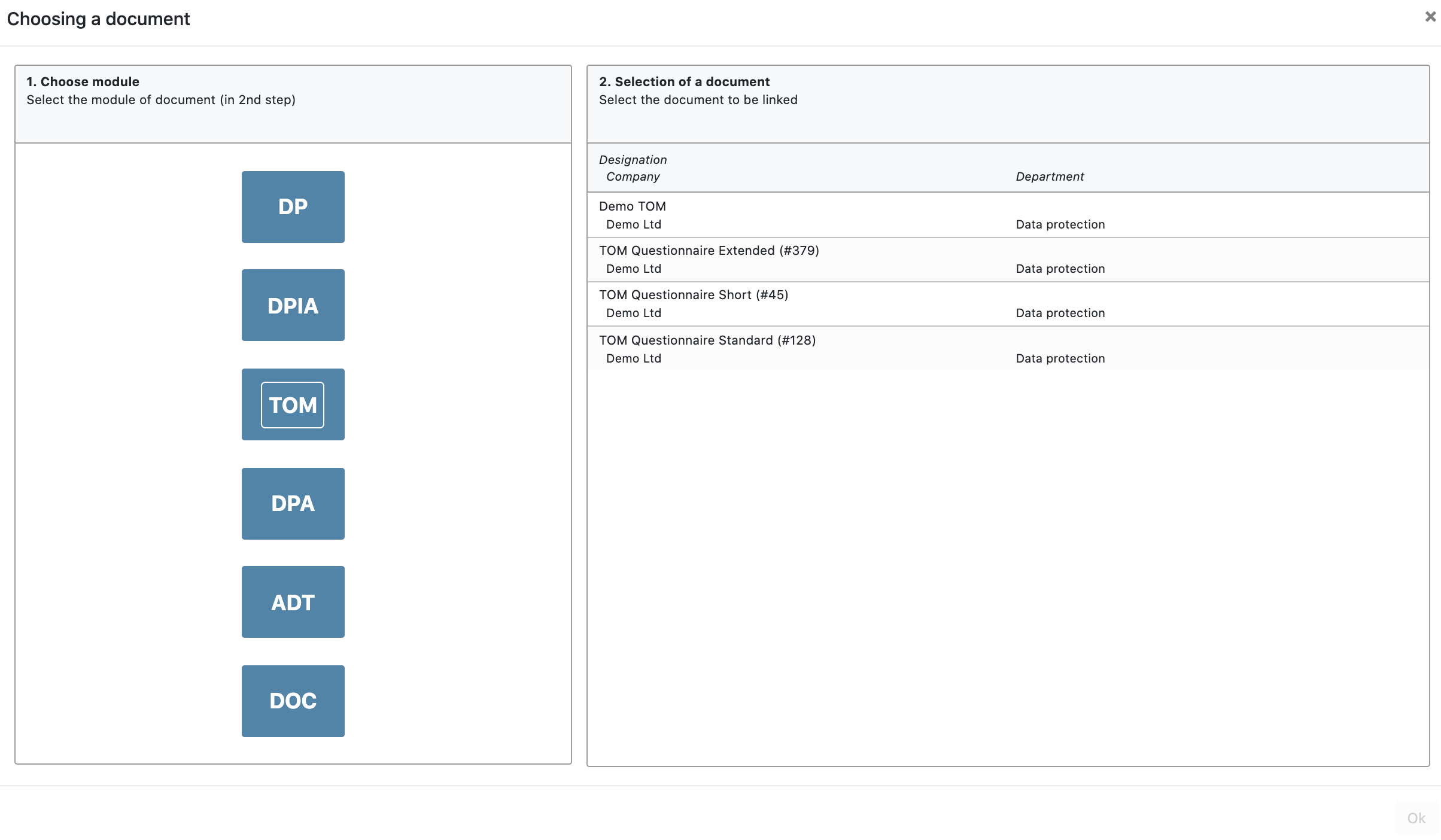Click the Department column header
The height and width of the screenshot is (840, 1441).
(x=1050, y=176)
